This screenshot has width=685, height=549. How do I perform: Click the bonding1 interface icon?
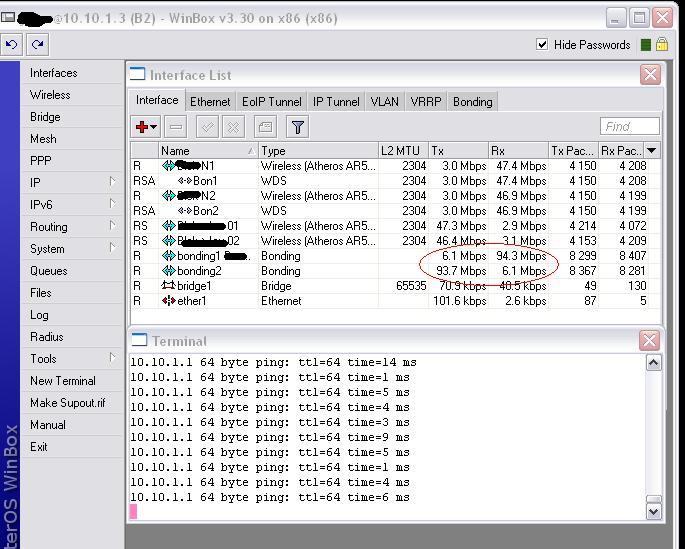click(x=169, y=256)
